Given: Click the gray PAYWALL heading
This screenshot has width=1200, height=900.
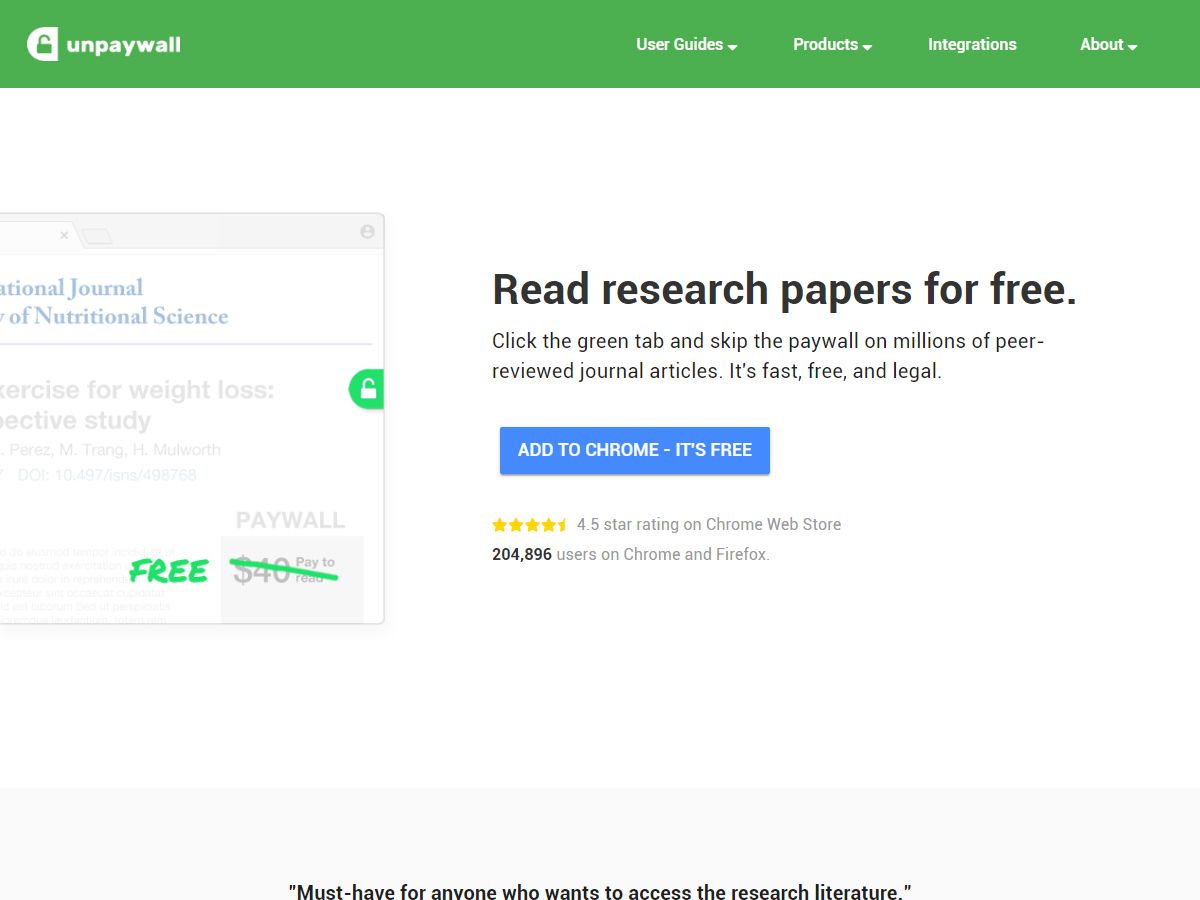Looking at the screenshot, I should (x=290, y=520).
